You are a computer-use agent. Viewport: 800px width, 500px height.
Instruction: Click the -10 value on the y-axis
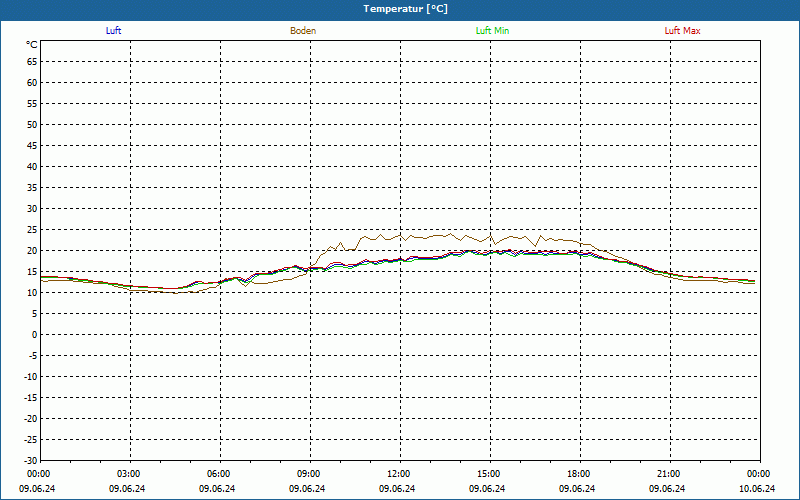(31, 377)
